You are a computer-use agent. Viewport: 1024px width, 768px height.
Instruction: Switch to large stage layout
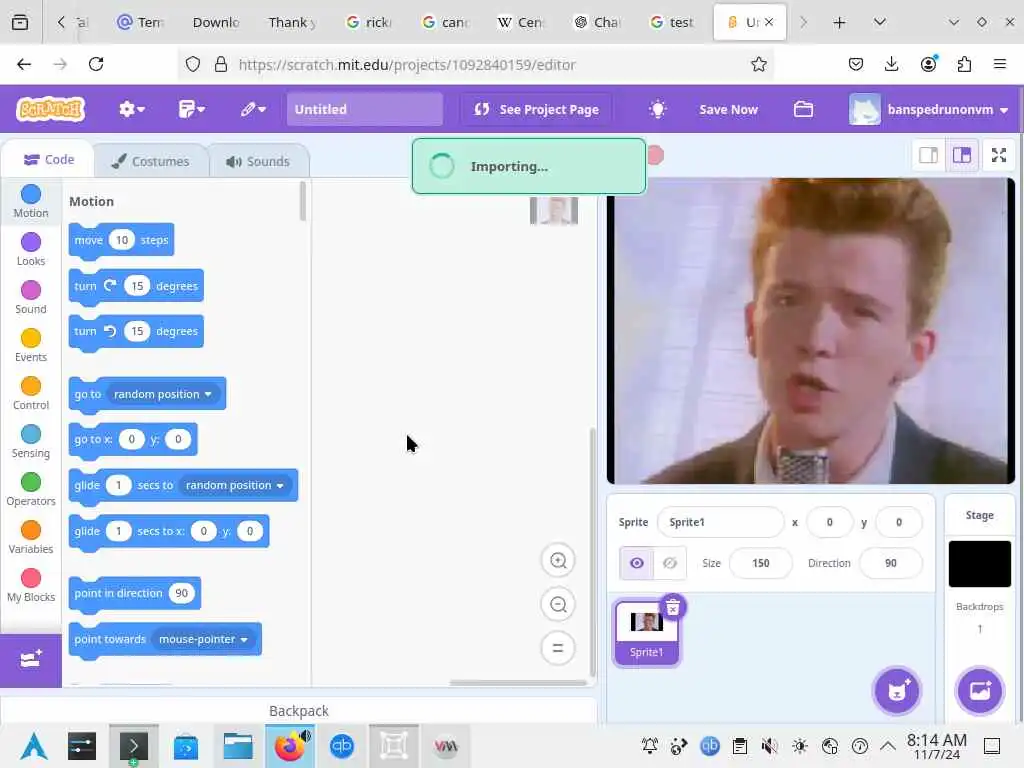click(x=962, y=155)
